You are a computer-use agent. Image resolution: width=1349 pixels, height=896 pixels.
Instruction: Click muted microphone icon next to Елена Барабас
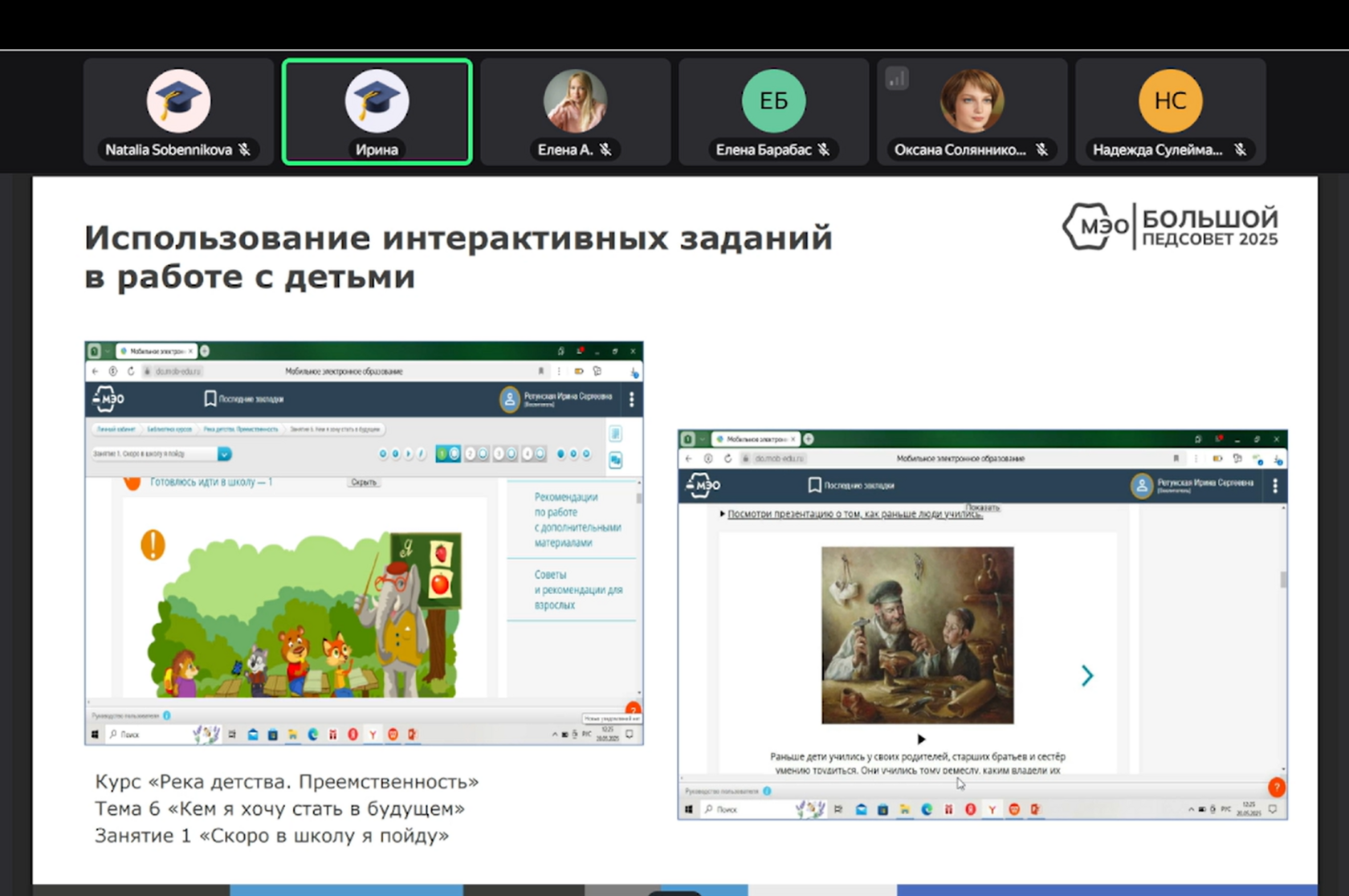coord(824,149)
